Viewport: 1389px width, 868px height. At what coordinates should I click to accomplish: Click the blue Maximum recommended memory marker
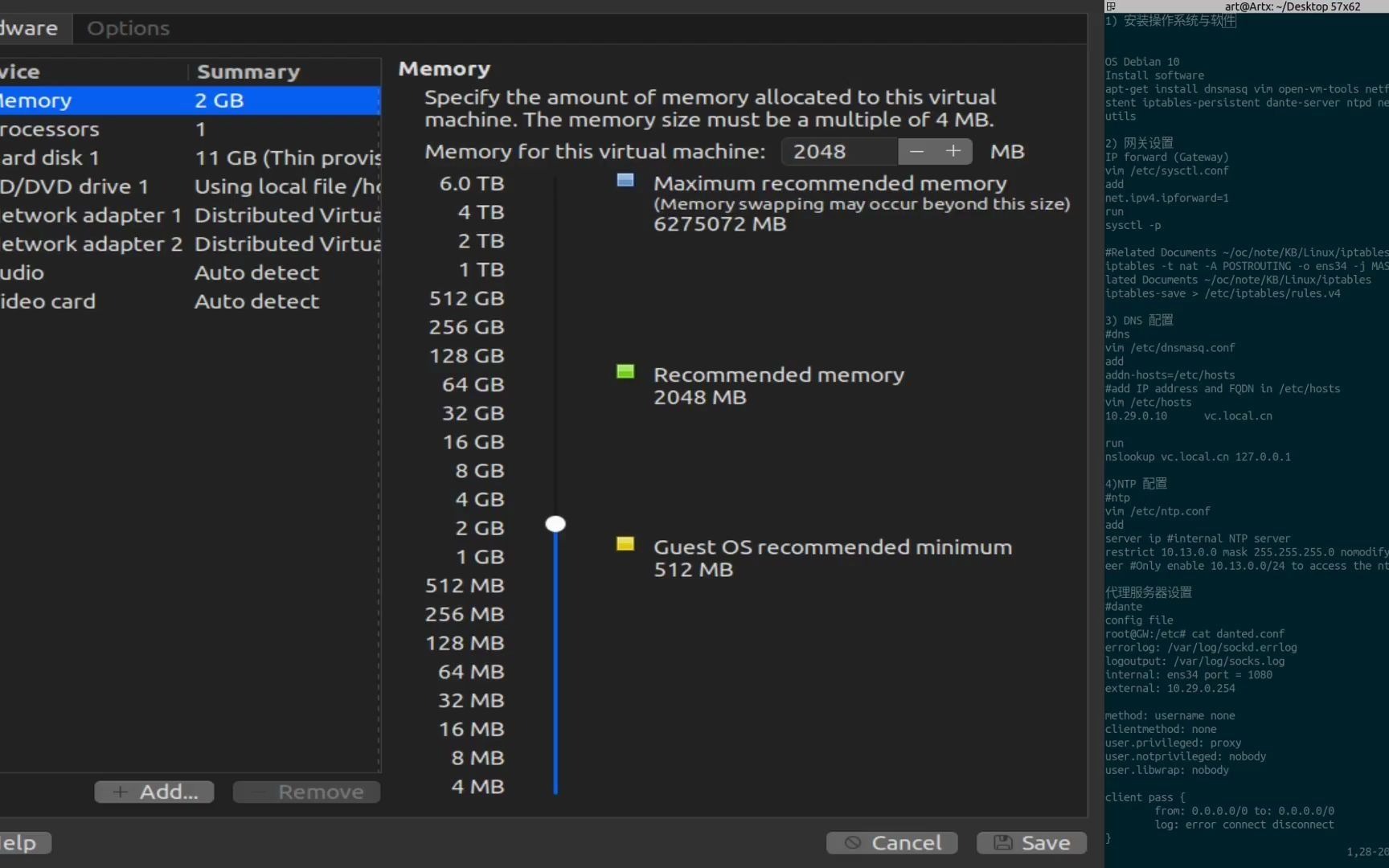pyautogui.click(x=625, y=180)
